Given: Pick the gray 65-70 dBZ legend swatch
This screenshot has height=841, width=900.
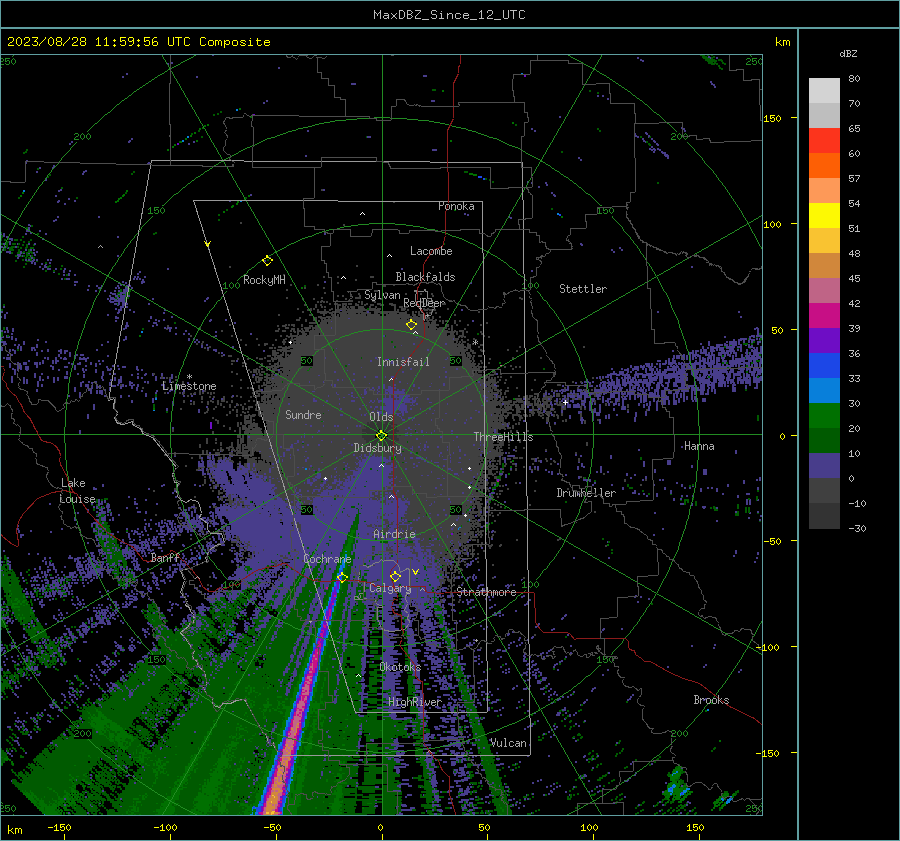Looking at the screenshot, I should pyautogui.click(x=824, y=115).
